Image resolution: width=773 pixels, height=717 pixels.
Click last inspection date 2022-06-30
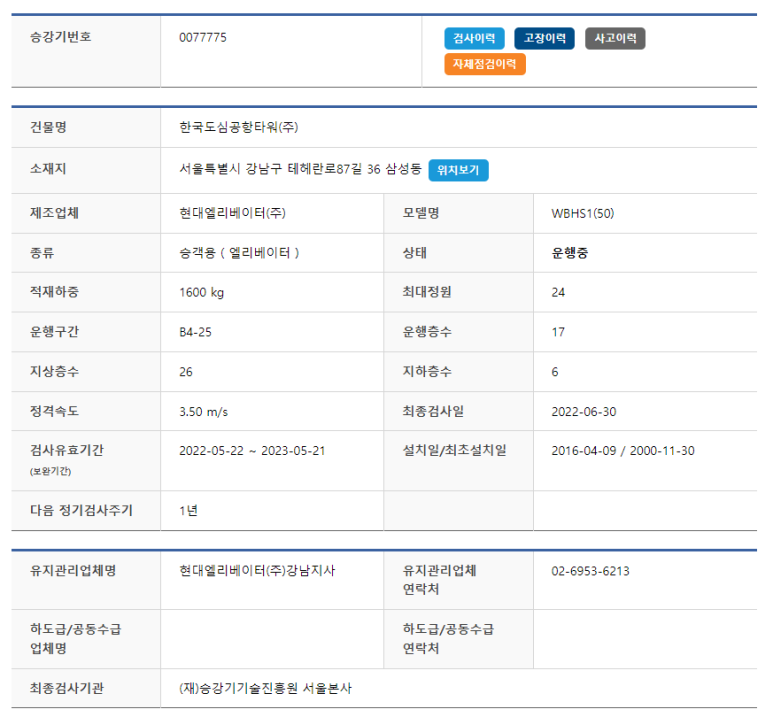[x=584, y=412]
